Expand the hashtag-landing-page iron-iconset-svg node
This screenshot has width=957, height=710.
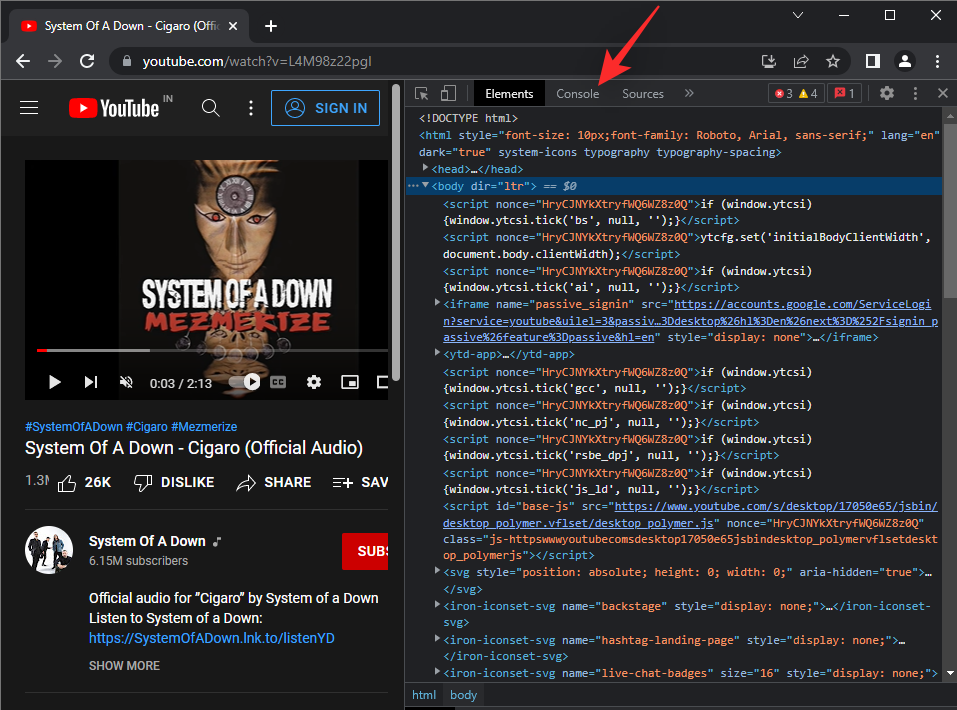click(x=437, y=639)
